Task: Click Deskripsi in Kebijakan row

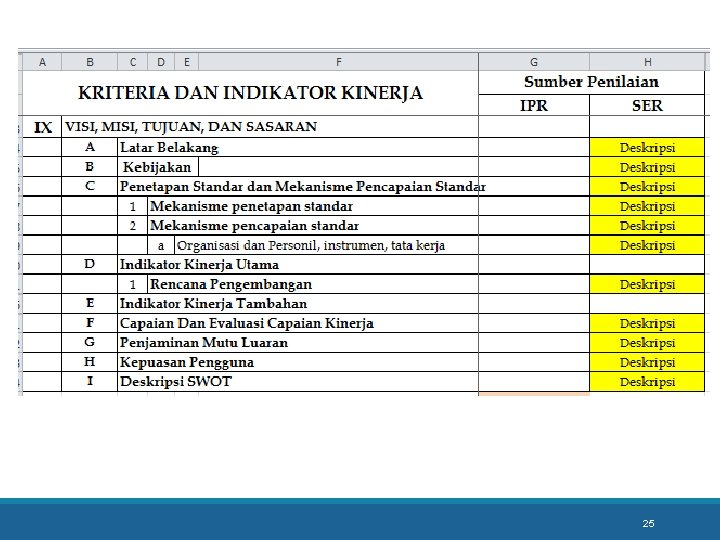Action: 647,167
